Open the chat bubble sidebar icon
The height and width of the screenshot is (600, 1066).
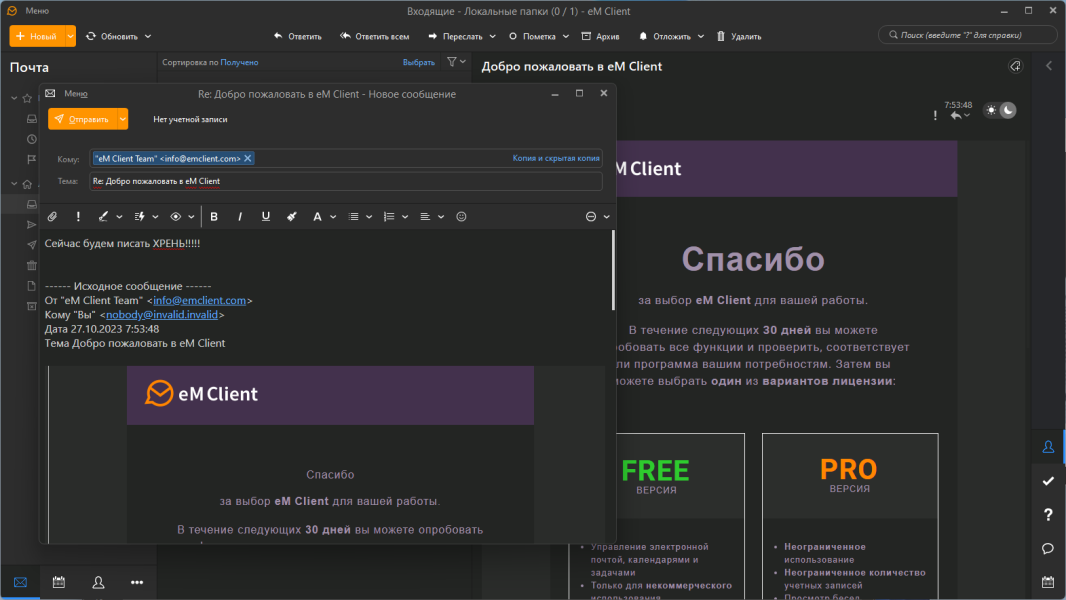click(x=1048, y=548)
